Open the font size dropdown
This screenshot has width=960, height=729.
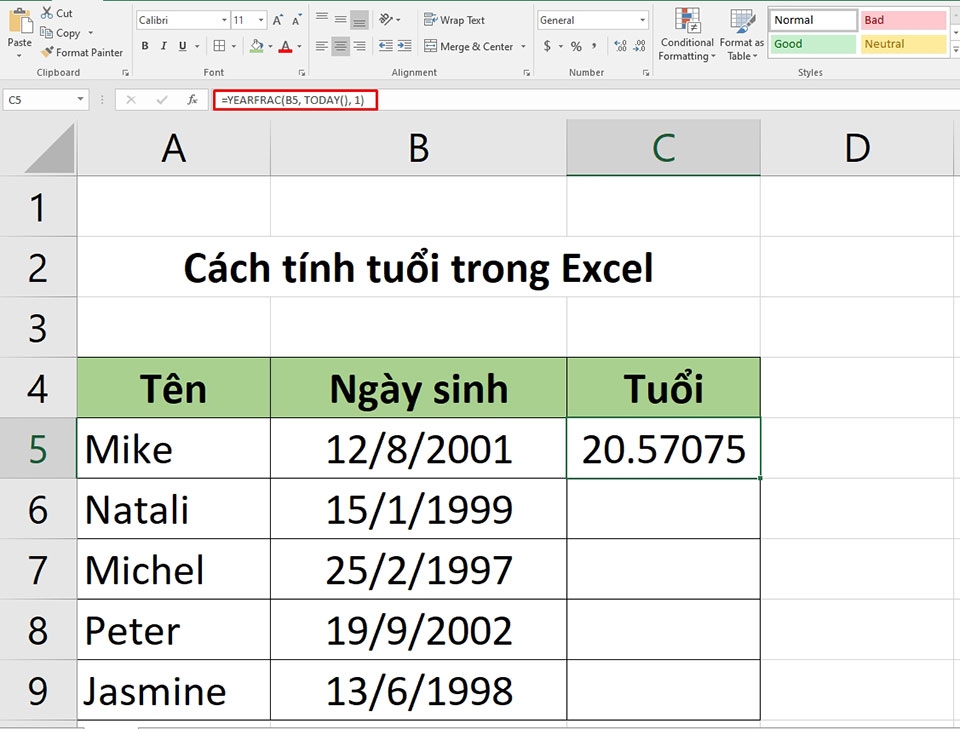[261, 18]
